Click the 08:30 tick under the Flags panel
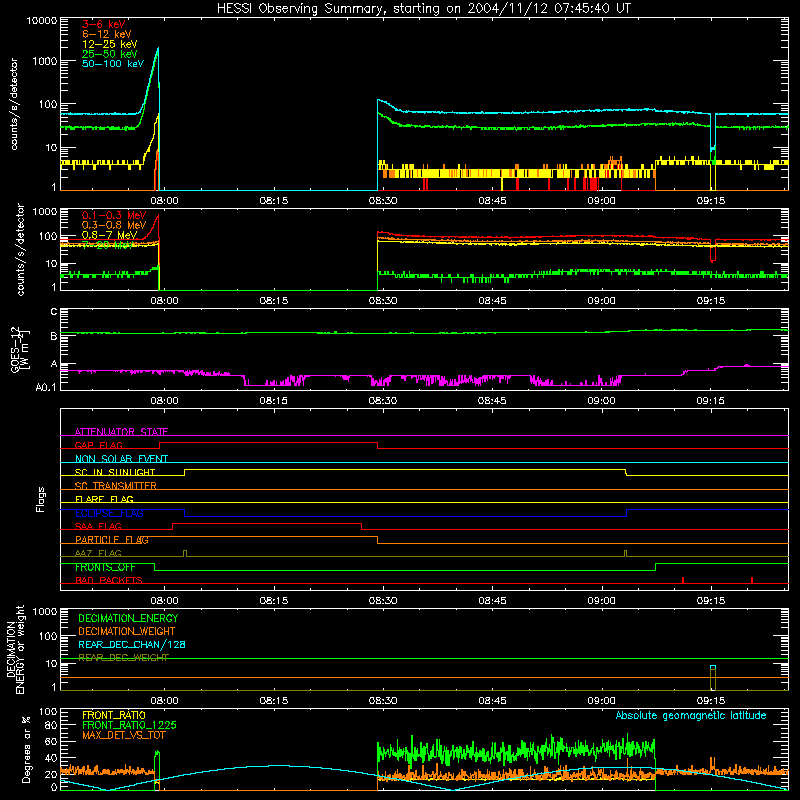 coord(383,600)
